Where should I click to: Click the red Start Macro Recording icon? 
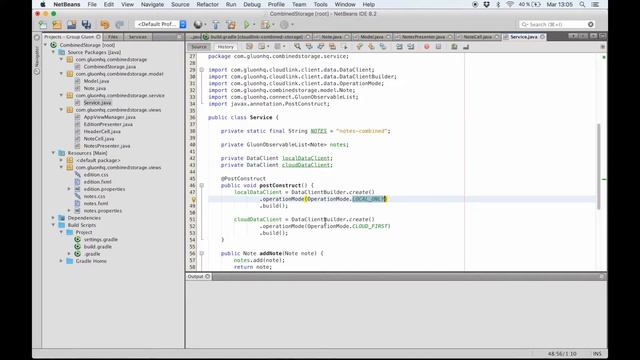point(427,47)
